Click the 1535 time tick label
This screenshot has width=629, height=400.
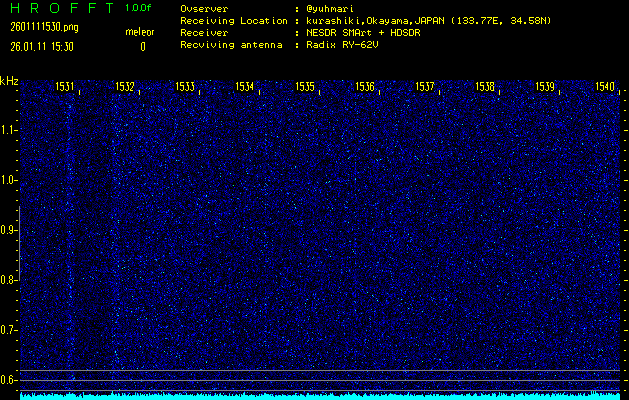click(305, 88)
